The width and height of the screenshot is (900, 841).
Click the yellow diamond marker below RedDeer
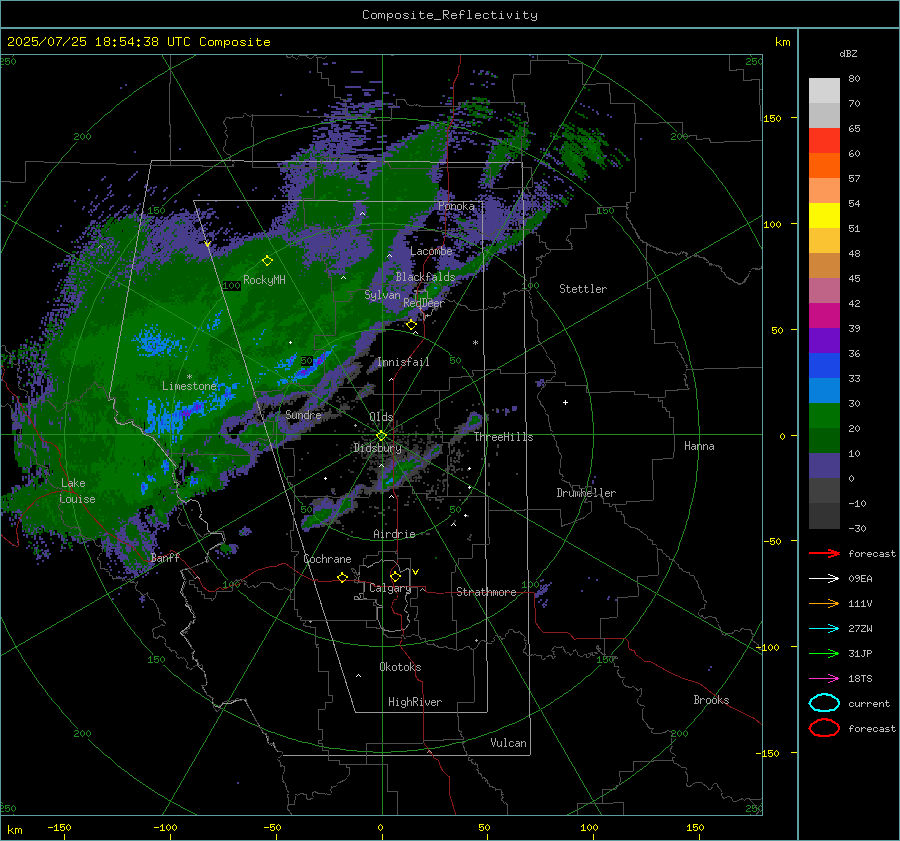412,325
